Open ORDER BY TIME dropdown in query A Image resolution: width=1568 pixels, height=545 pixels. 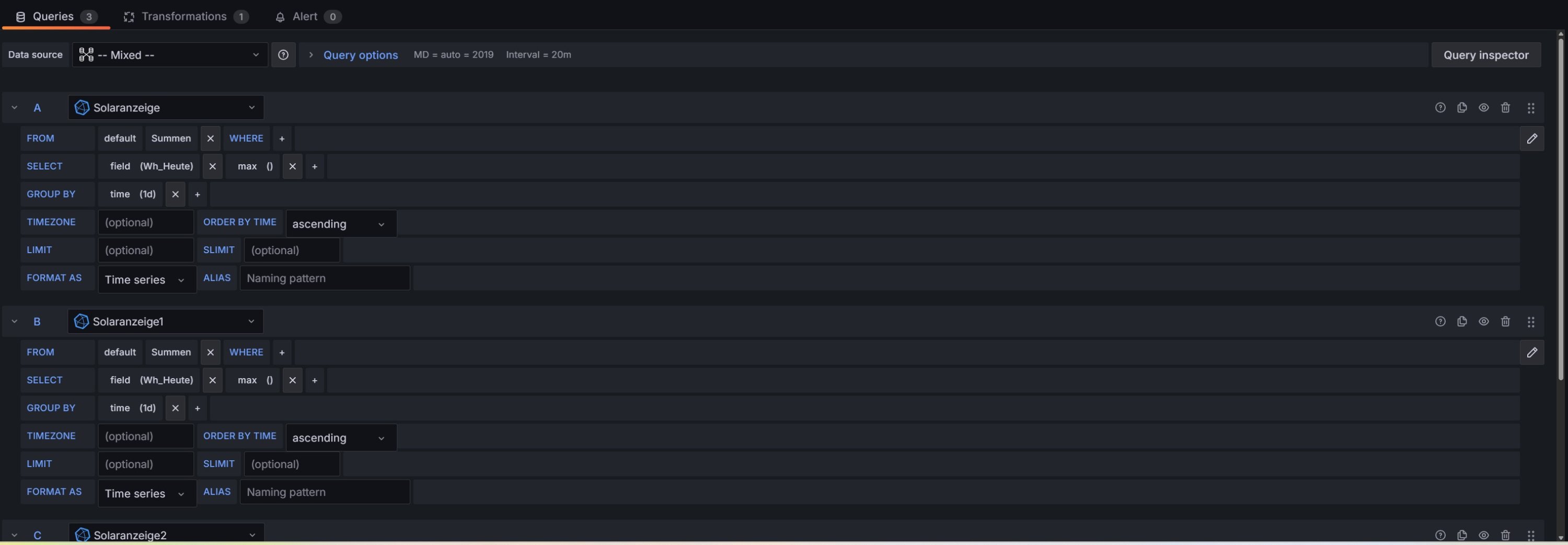[340, 224]
